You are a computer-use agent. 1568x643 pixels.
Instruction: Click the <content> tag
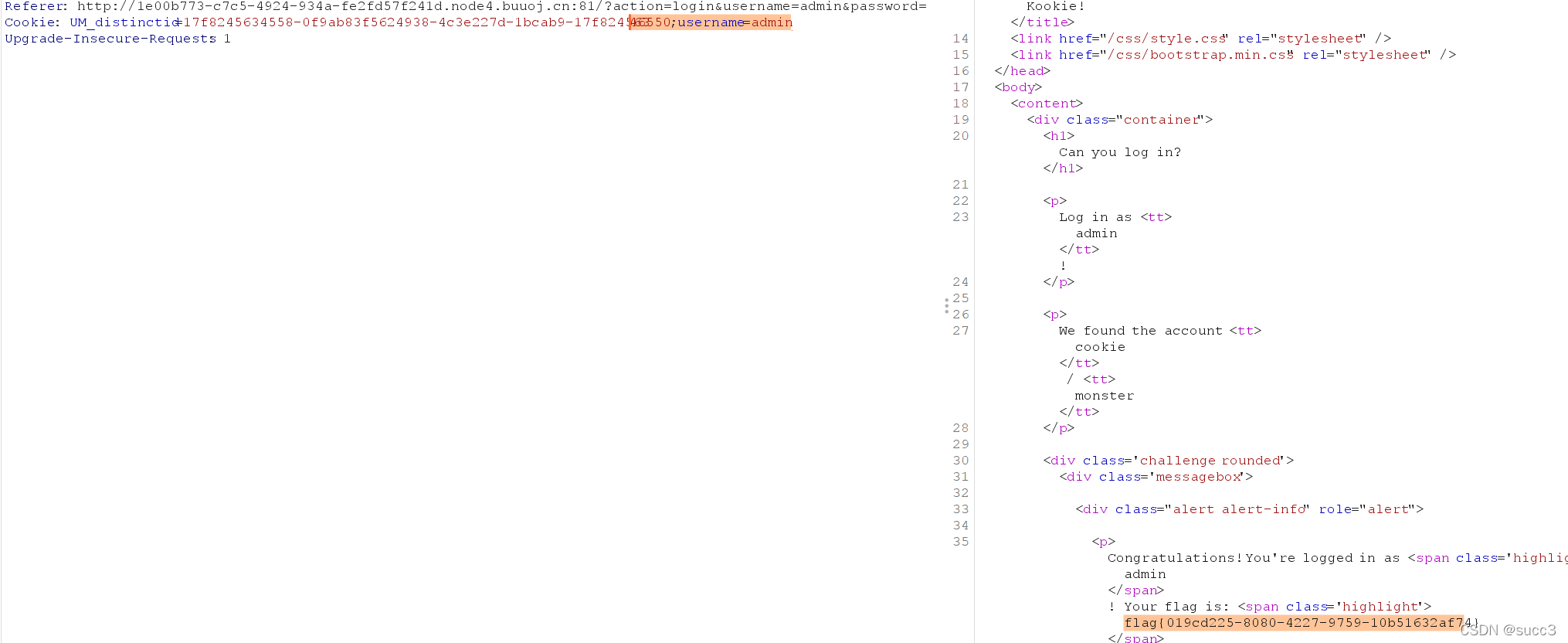[x=1047, y=104]
